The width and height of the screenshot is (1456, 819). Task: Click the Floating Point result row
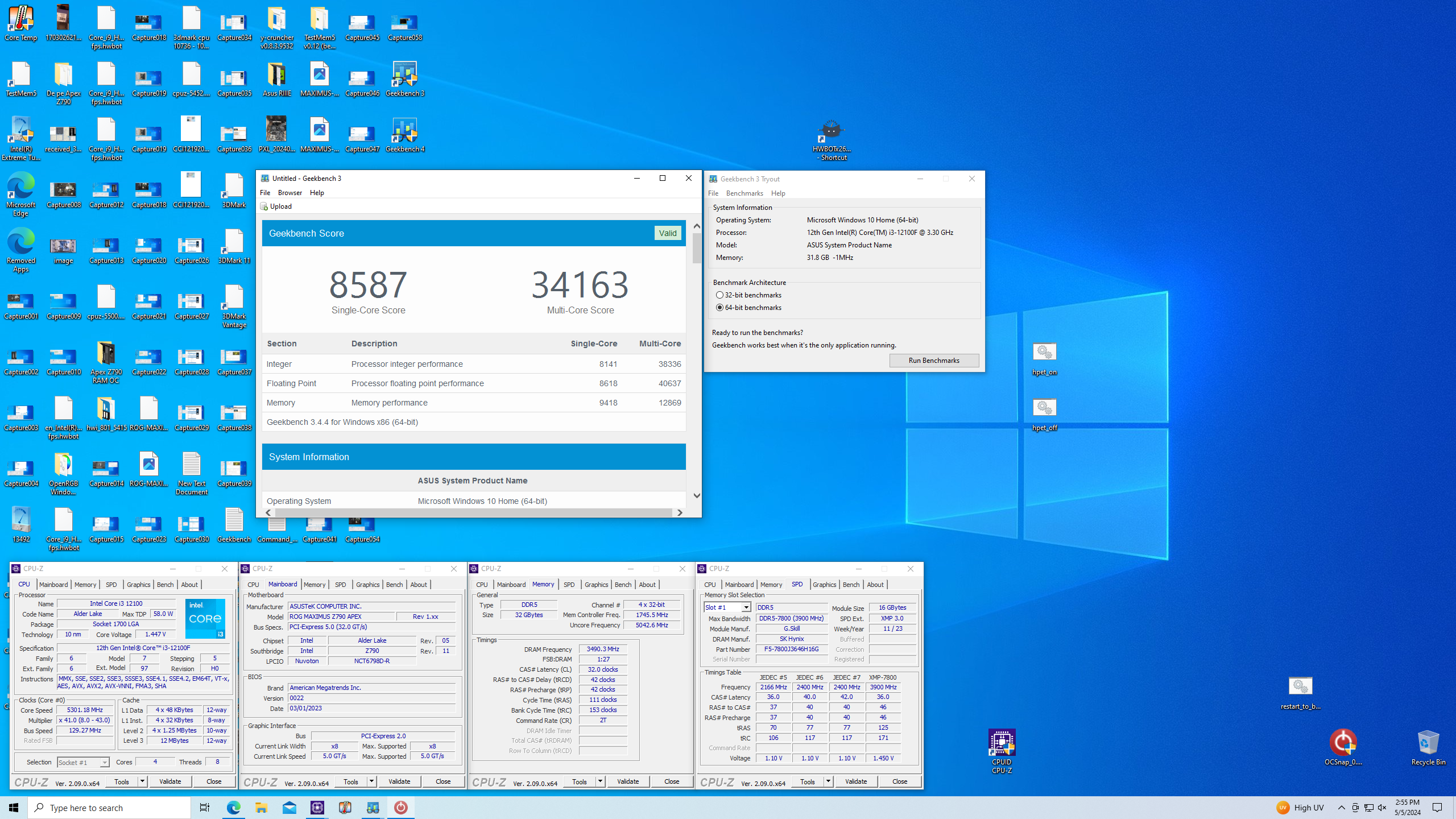tap(474, 383)
